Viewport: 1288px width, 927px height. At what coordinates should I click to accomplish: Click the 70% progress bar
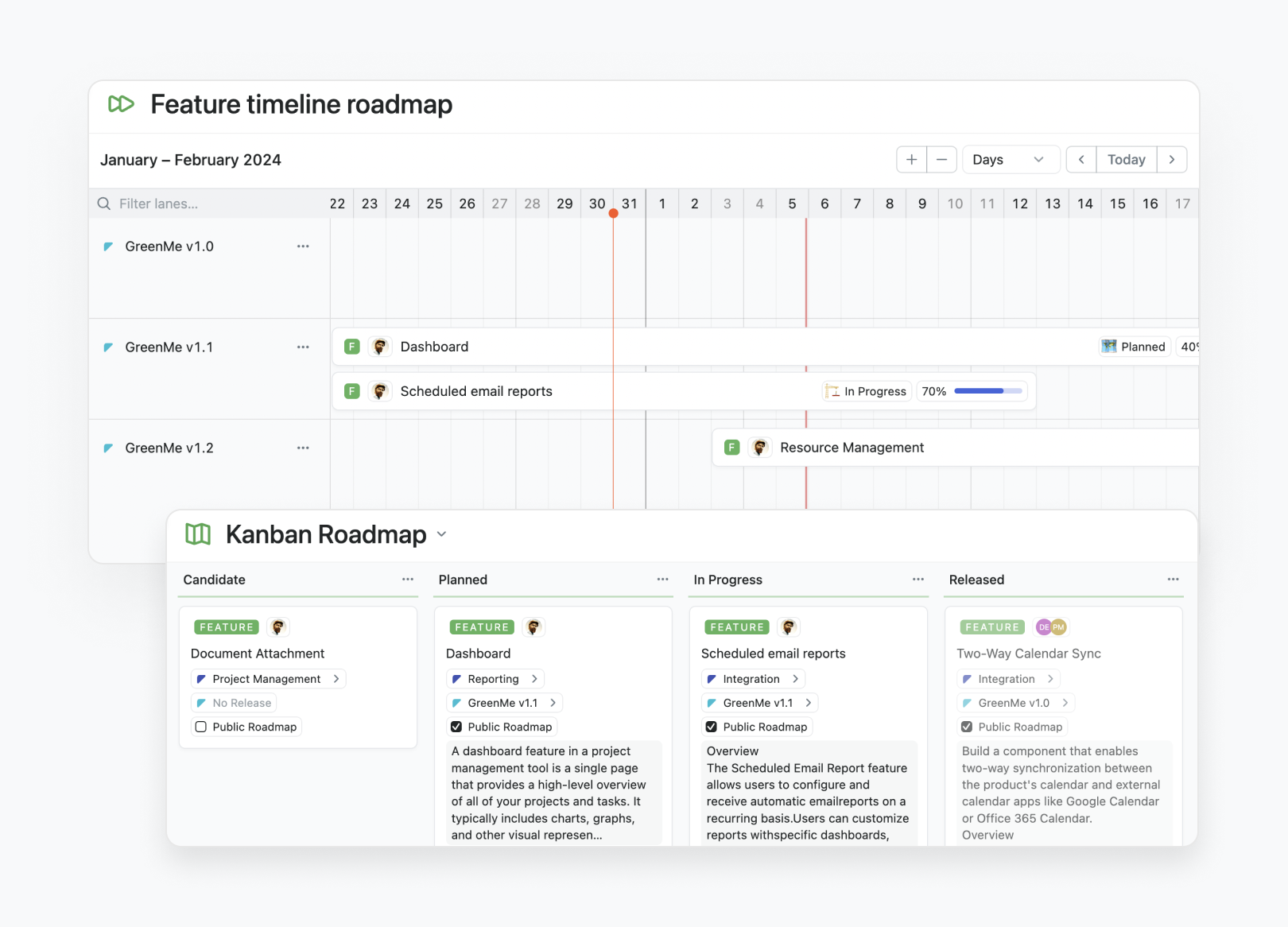point(987,391)
